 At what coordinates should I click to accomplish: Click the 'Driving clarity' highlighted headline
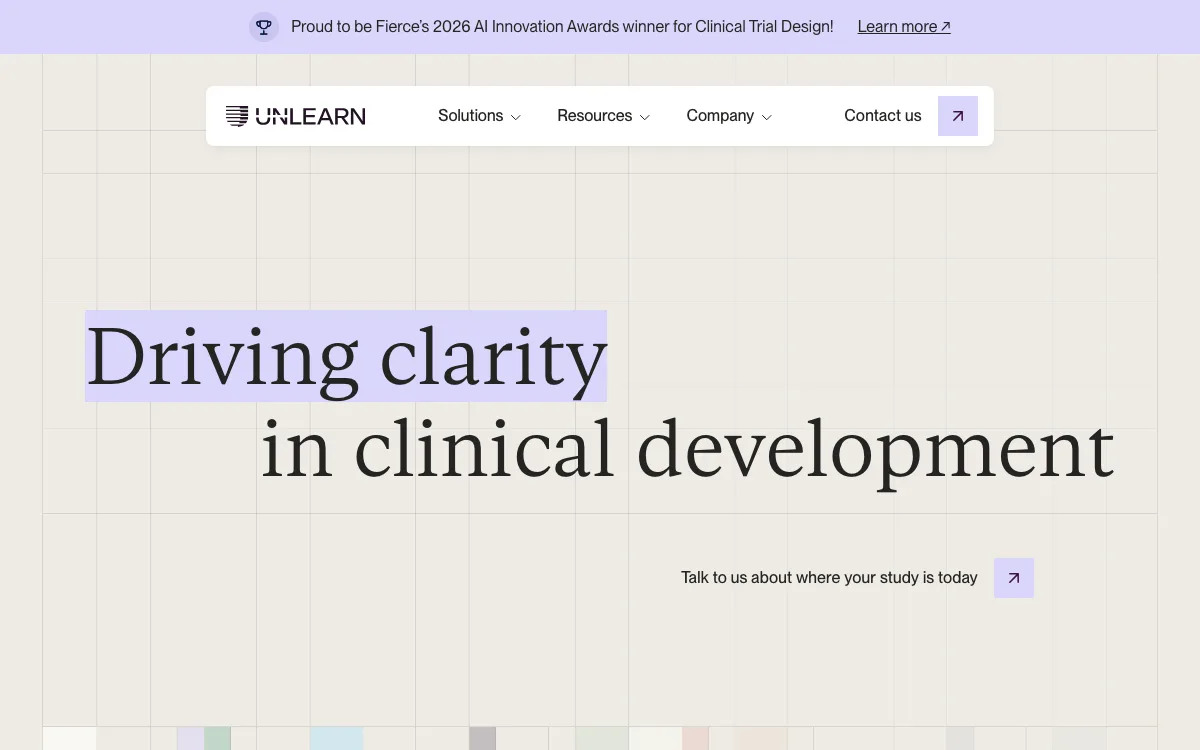[x=346, y=356]
